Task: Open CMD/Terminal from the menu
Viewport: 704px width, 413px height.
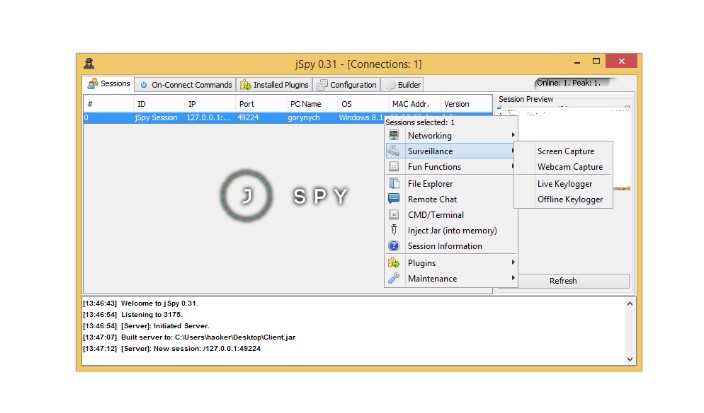Action: (451, 215)
